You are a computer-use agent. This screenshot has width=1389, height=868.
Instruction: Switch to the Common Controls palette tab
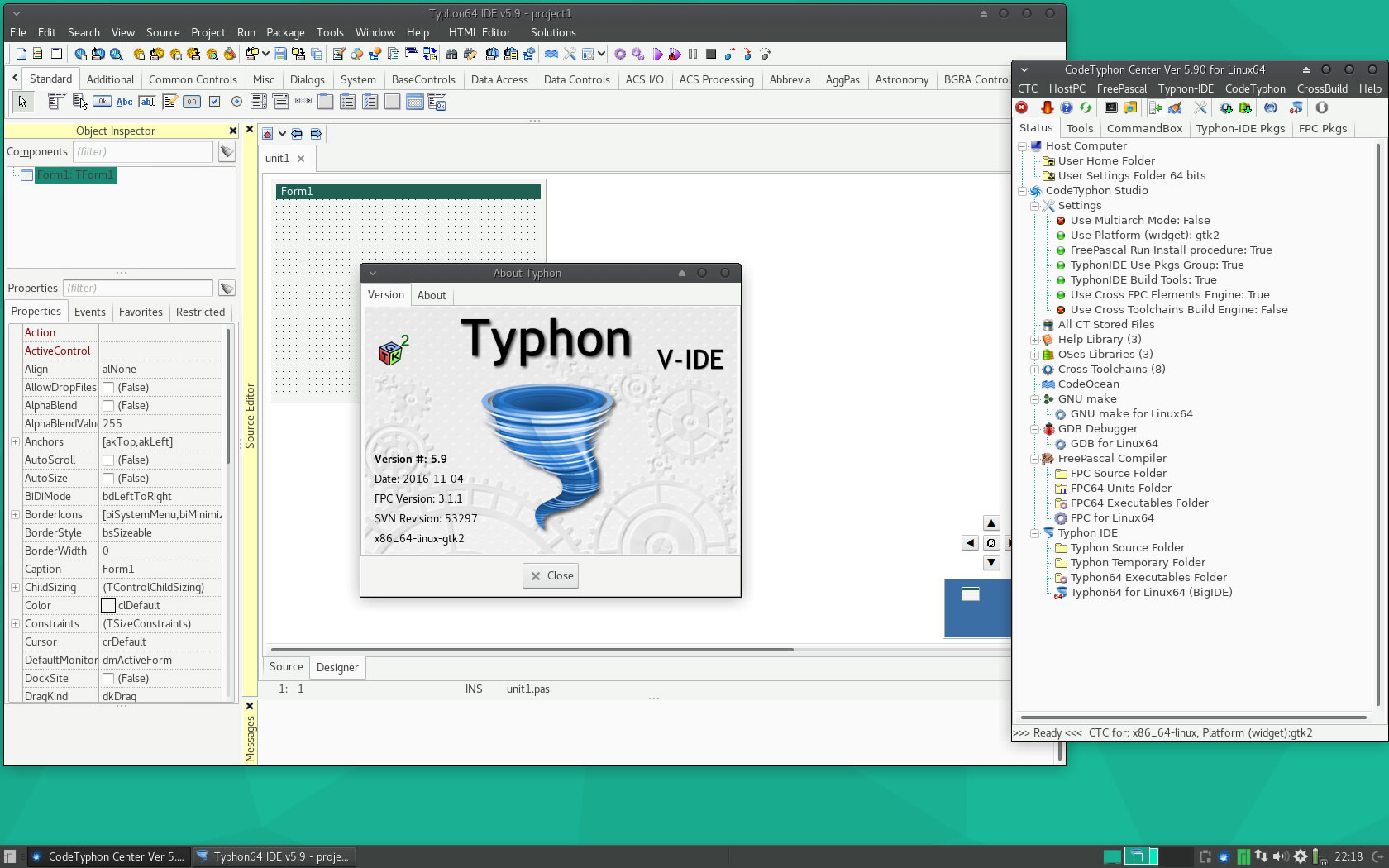(x=193, y=79)
